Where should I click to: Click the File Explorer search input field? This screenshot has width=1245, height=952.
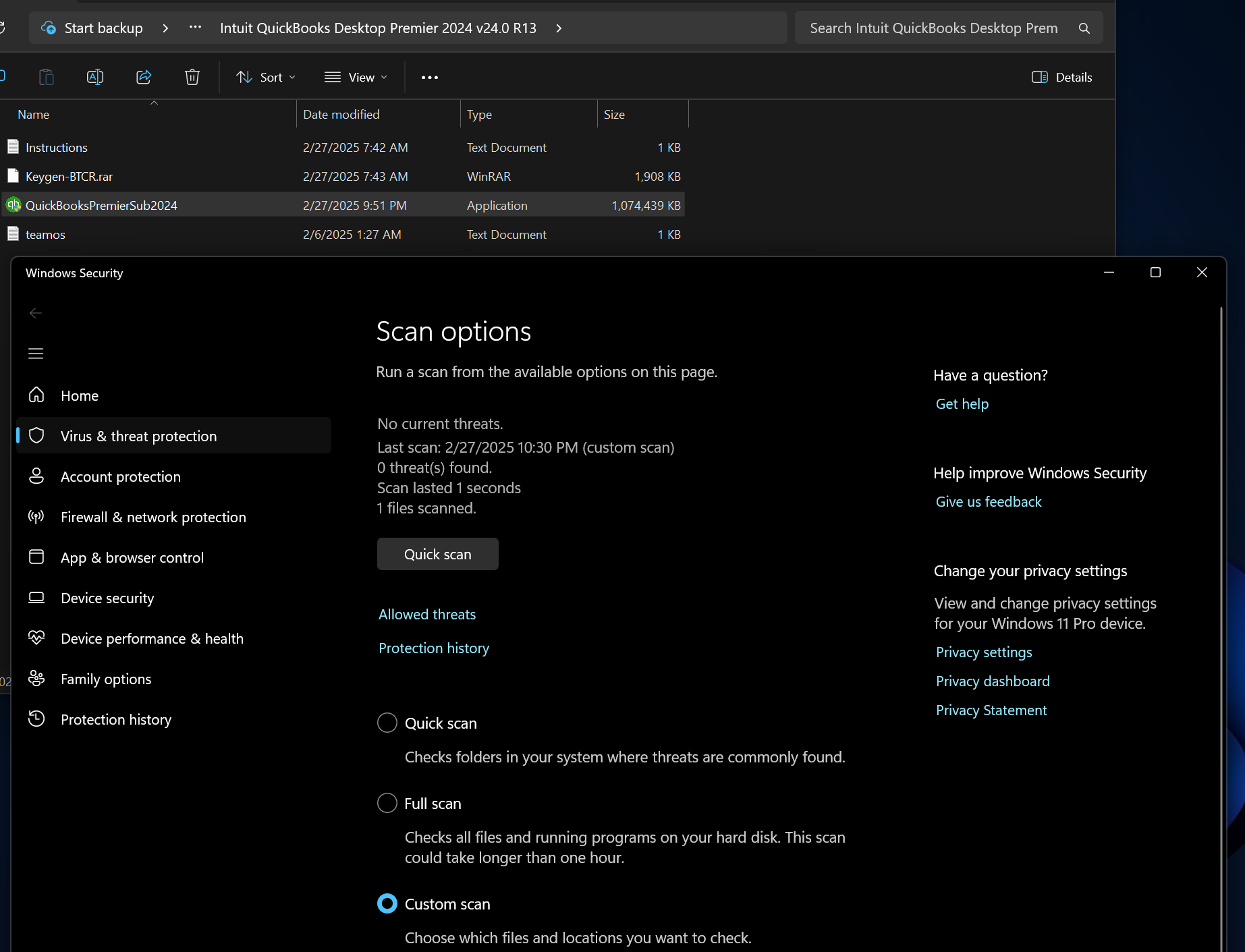click(x=934, y=28)
